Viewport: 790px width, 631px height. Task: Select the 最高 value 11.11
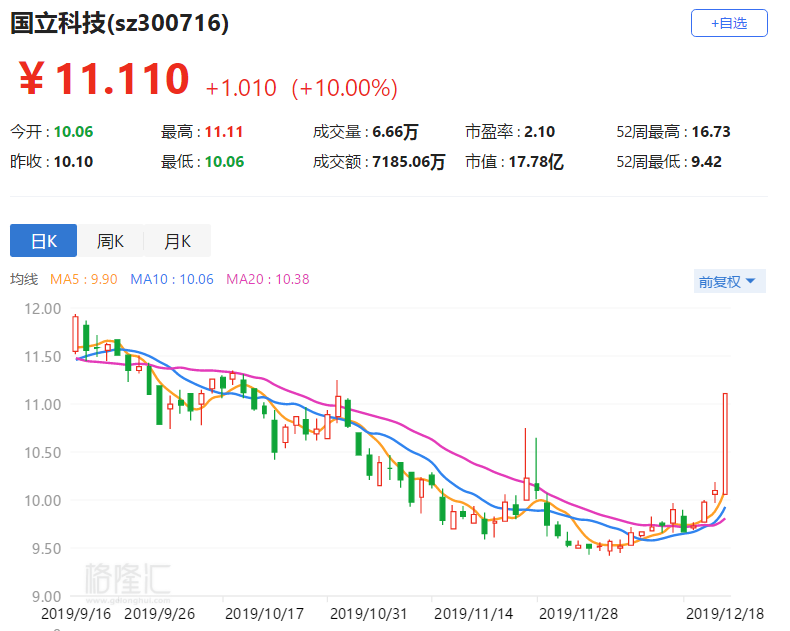click(x=224, y=132)
